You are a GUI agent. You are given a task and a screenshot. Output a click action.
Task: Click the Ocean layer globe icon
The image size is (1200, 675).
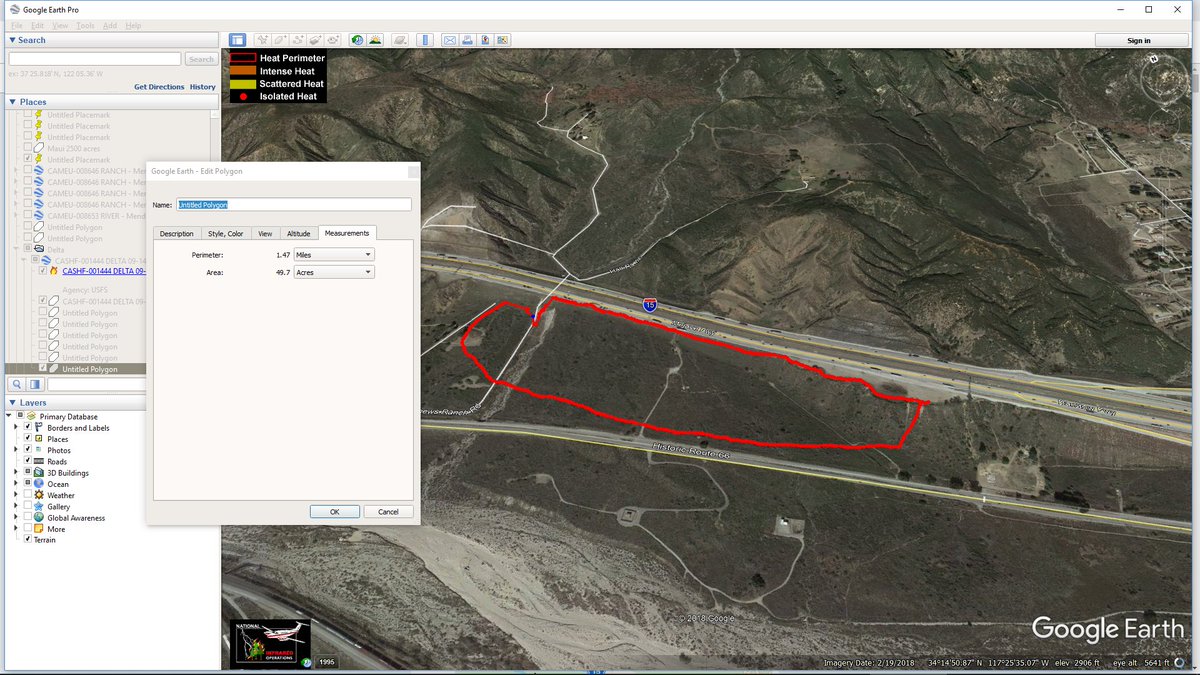tap(39, 484)
